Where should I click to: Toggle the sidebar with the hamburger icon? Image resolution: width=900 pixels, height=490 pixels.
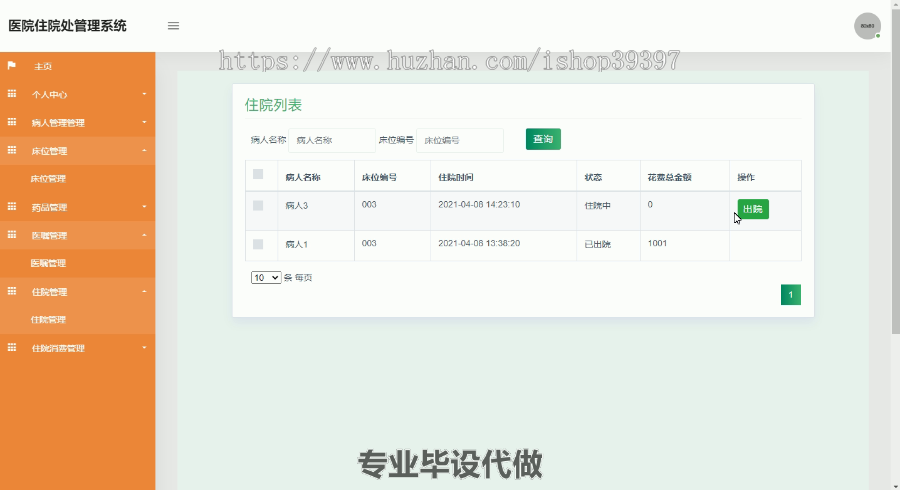tap(173, 26)
